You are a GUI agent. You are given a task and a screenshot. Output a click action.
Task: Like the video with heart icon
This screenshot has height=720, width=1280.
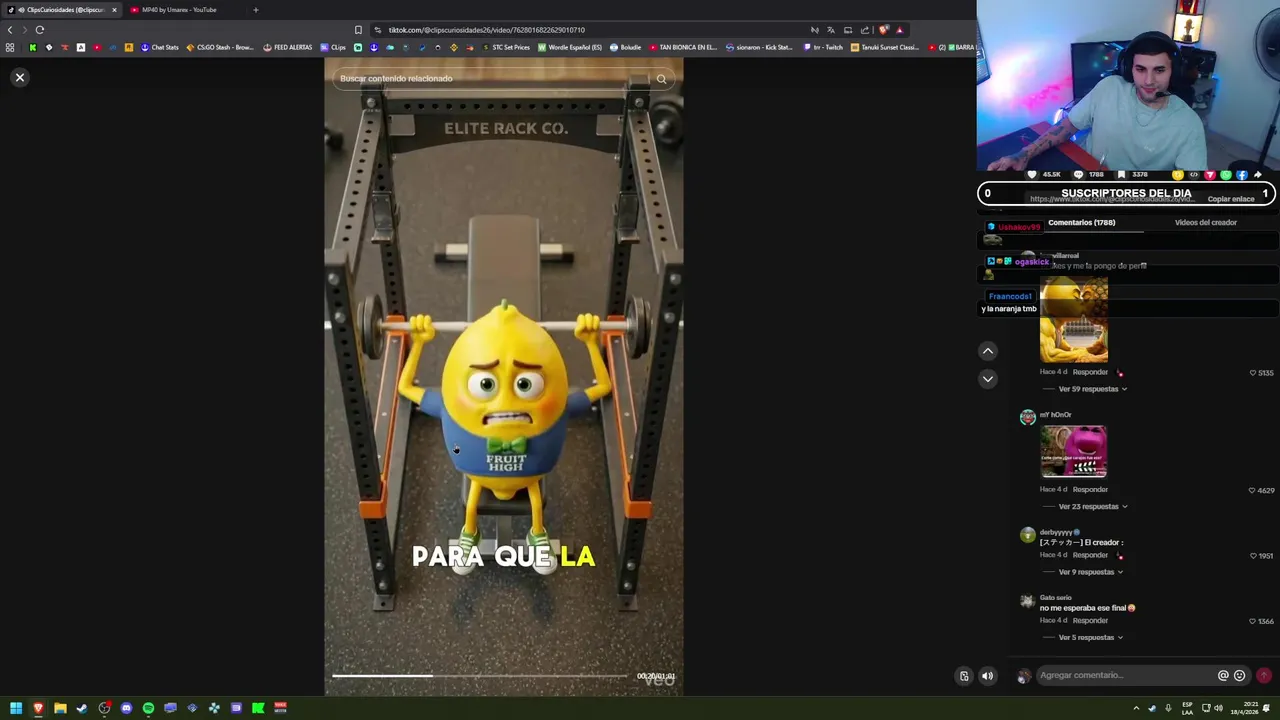[x=1033, y=174]
